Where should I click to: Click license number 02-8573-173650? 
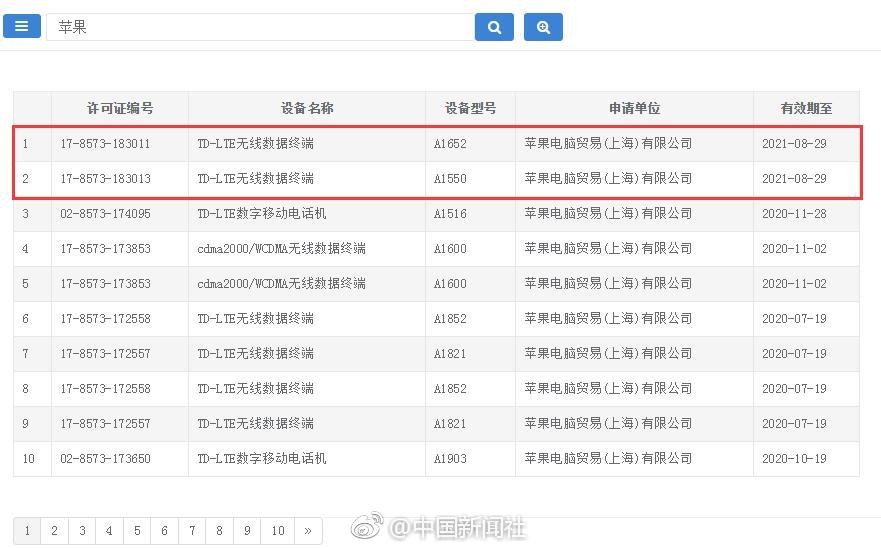(x=105, y=459)
